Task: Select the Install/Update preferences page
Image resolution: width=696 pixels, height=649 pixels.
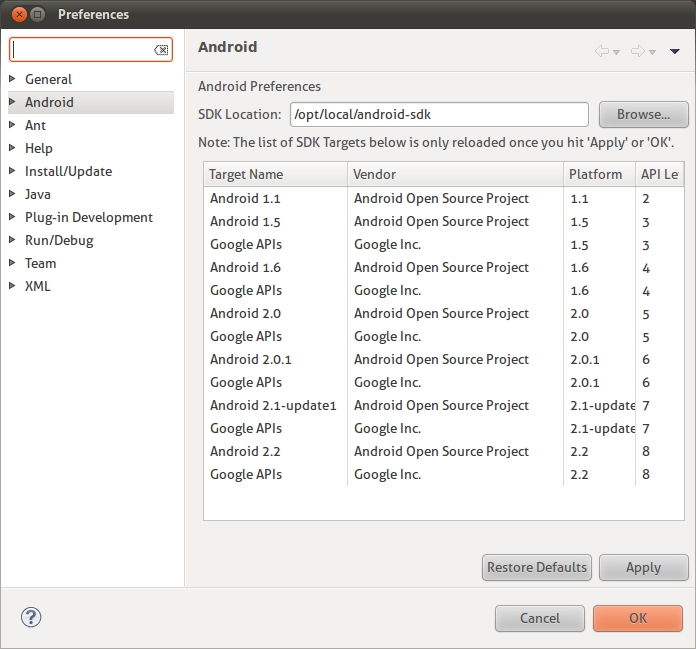Action: coord(68,171)
